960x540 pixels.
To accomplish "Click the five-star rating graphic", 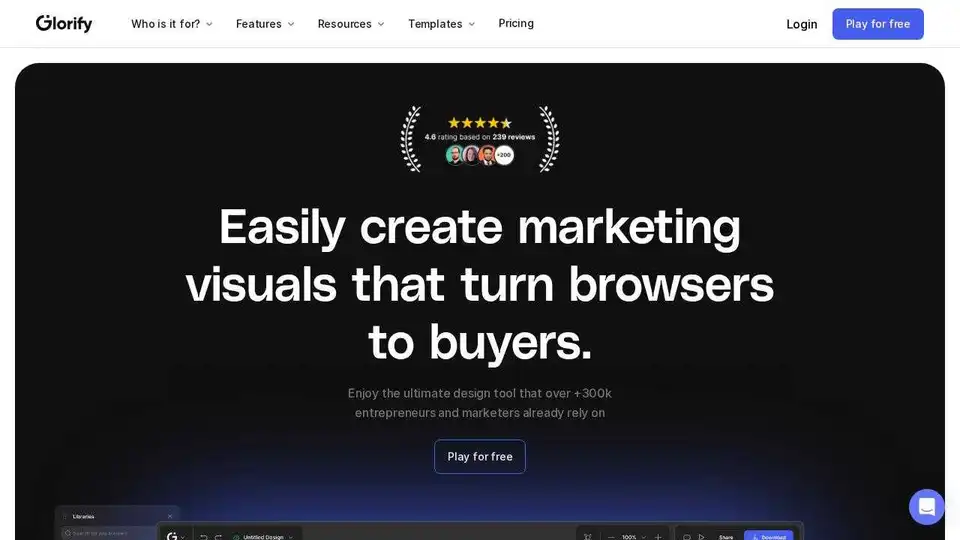I will tap(479, 122).
